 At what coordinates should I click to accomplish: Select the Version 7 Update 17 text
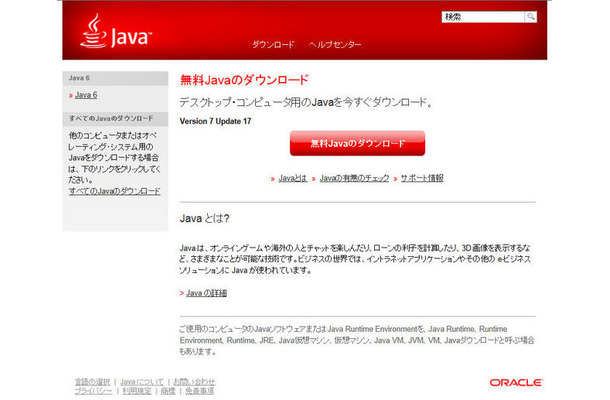215,121
